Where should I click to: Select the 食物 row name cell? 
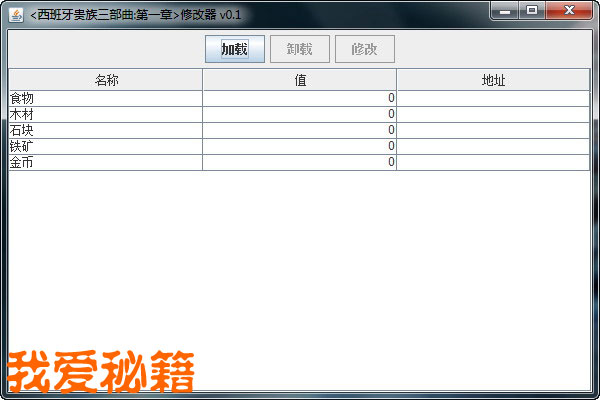105,98
